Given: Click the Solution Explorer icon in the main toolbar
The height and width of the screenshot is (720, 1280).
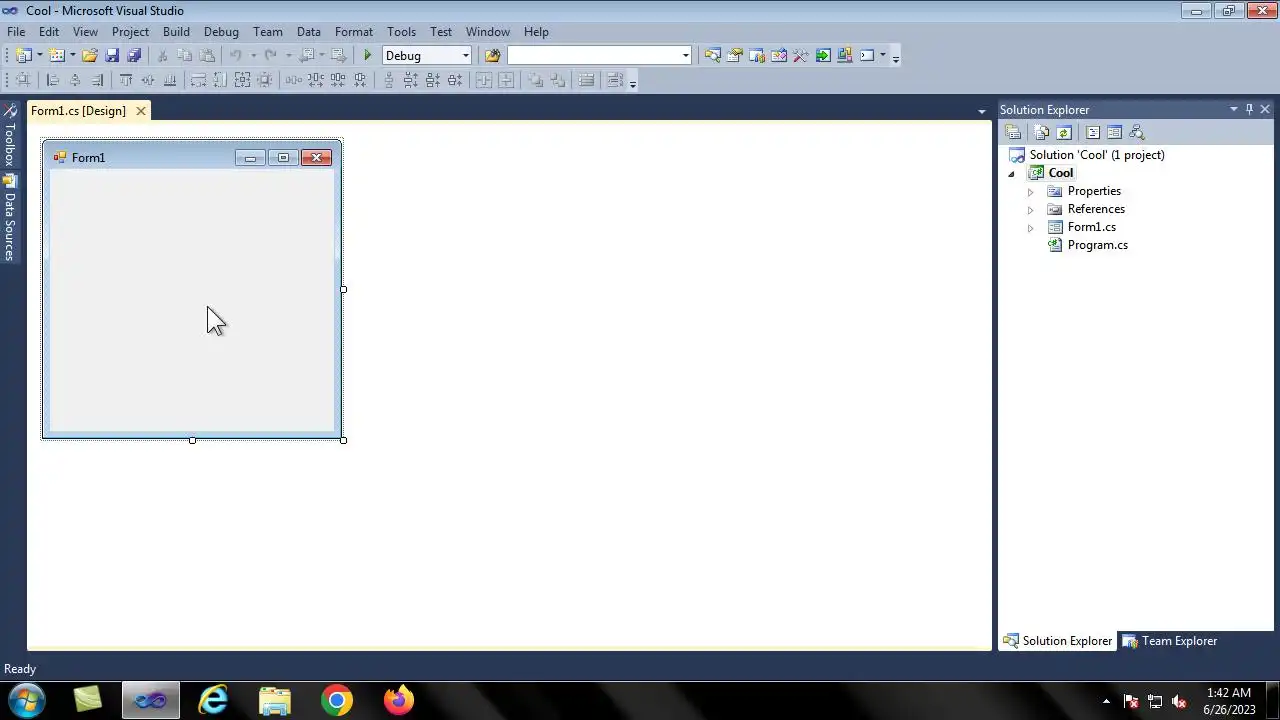Looking at the screenshot, I should pos(713,56).
